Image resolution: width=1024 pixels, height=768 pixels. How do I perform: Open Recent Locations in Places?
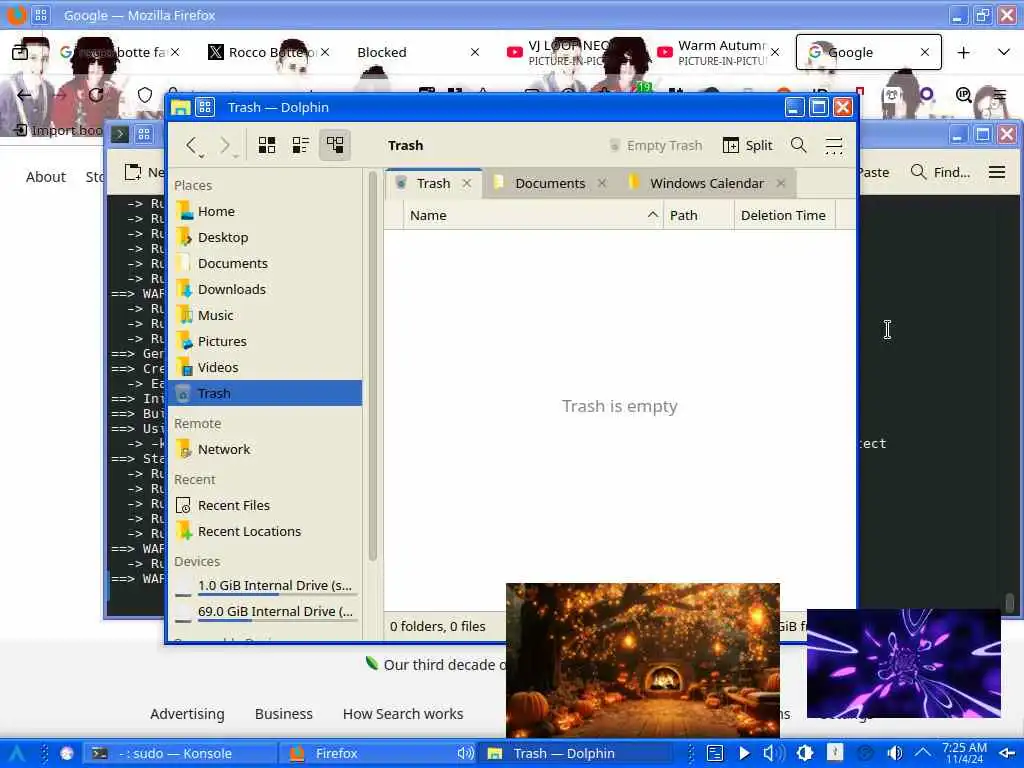click(x=264, y=532)
